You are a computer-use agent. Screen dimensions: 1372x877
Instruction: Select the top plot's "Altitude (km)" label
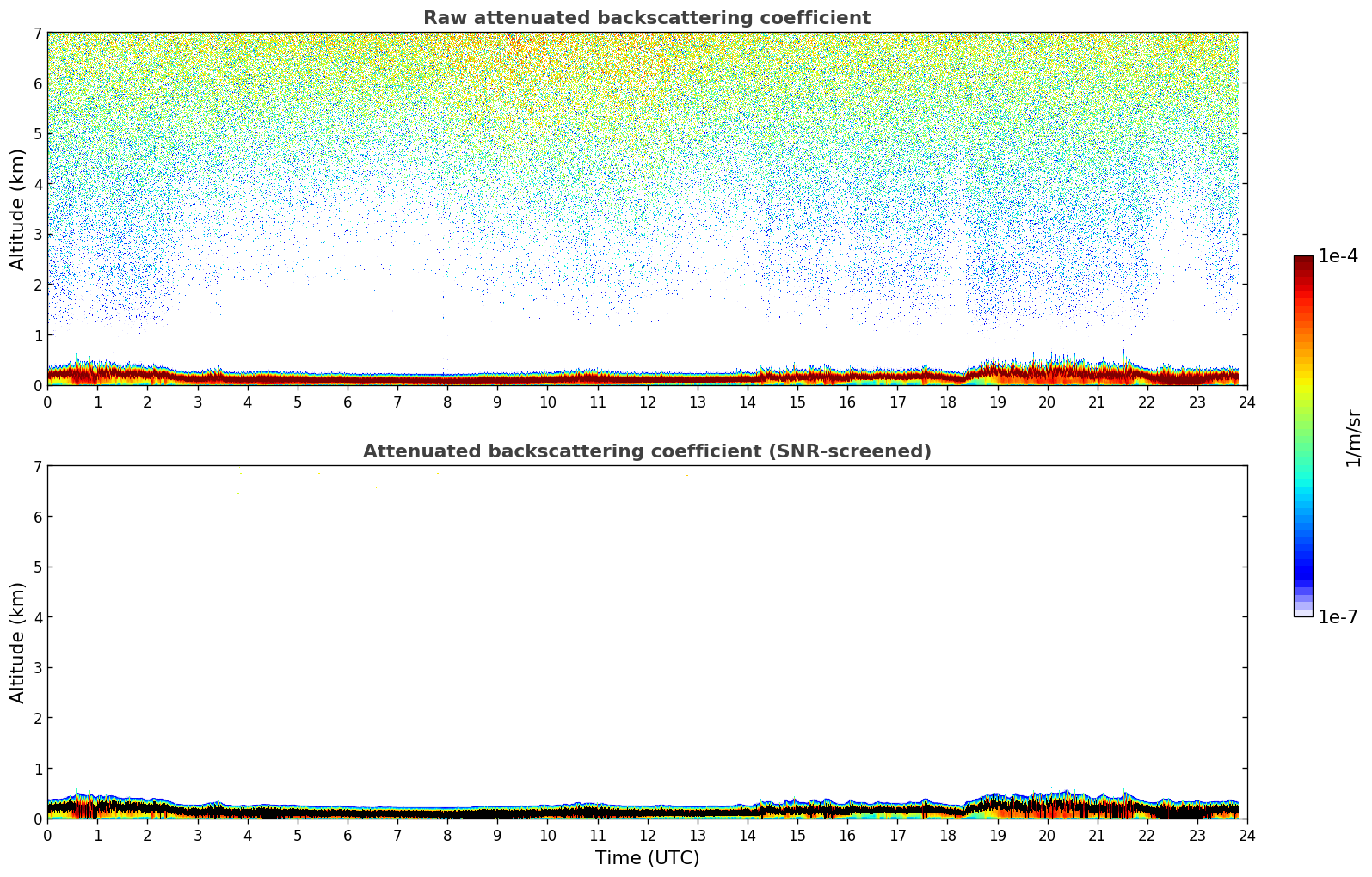point(18,209)
